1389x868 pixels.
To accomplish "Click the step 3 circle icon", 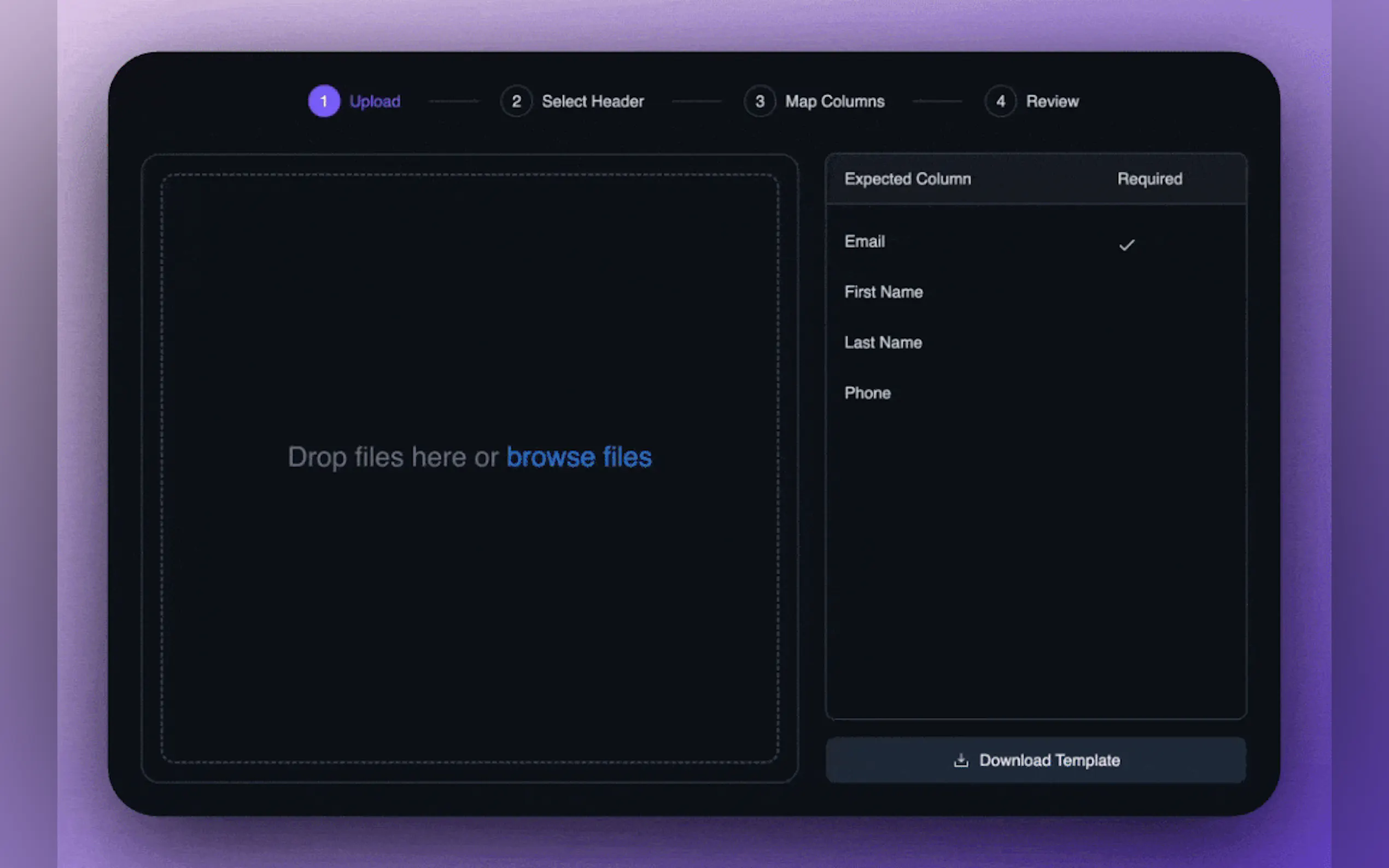I will (x=759, y=101).
